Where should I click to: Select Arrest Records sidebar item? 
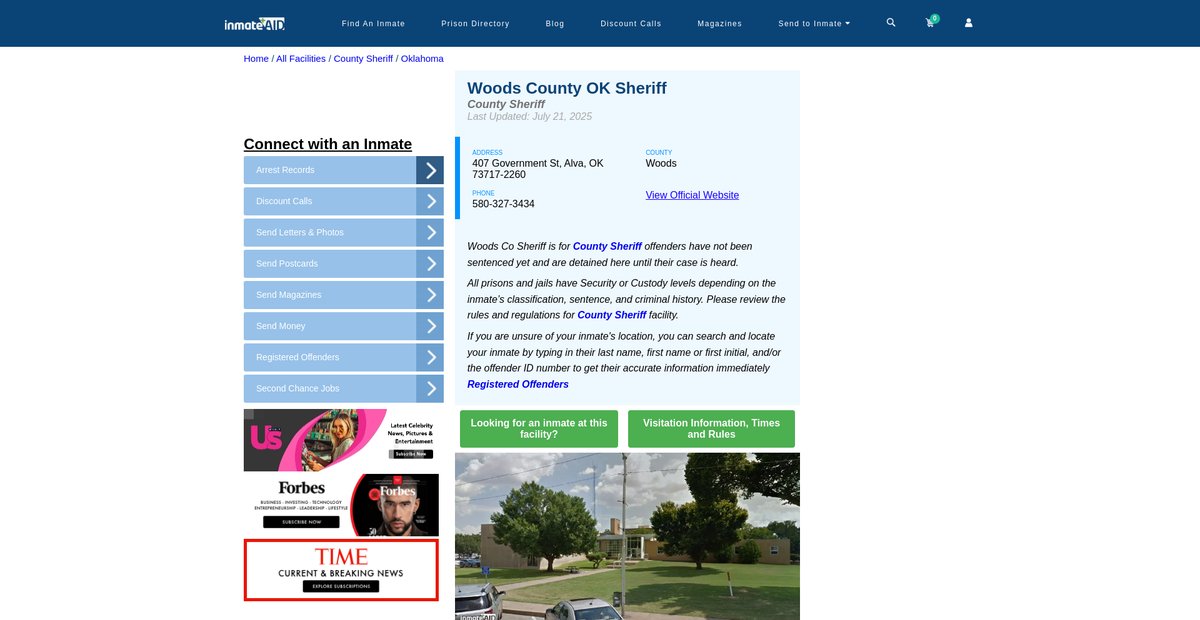(x=330, y=170)
